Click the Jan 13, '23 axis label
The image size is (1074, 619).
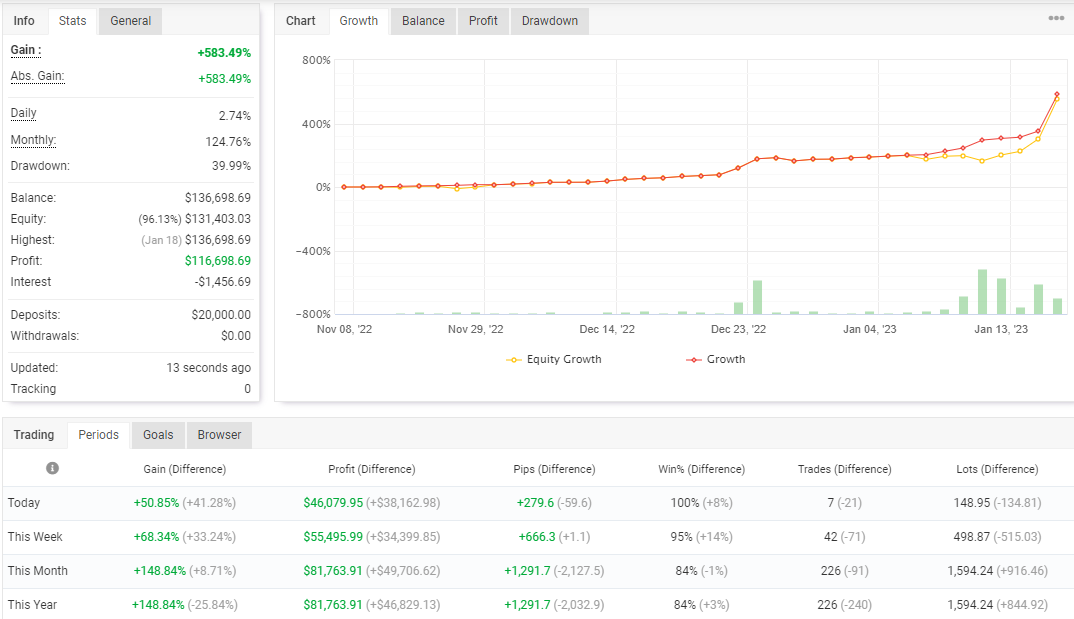coord(1001,329)
